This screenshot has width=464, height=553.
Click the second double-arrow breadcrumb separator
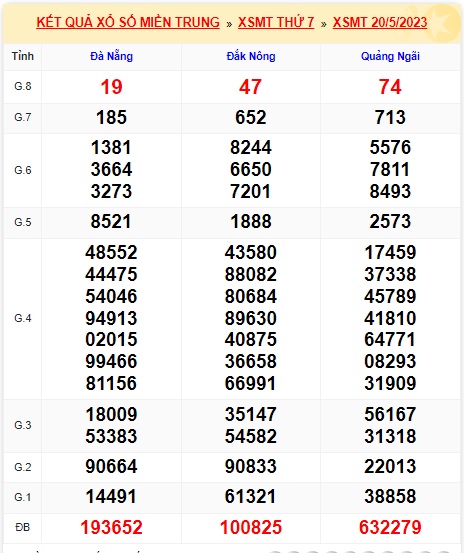(324, 24)
